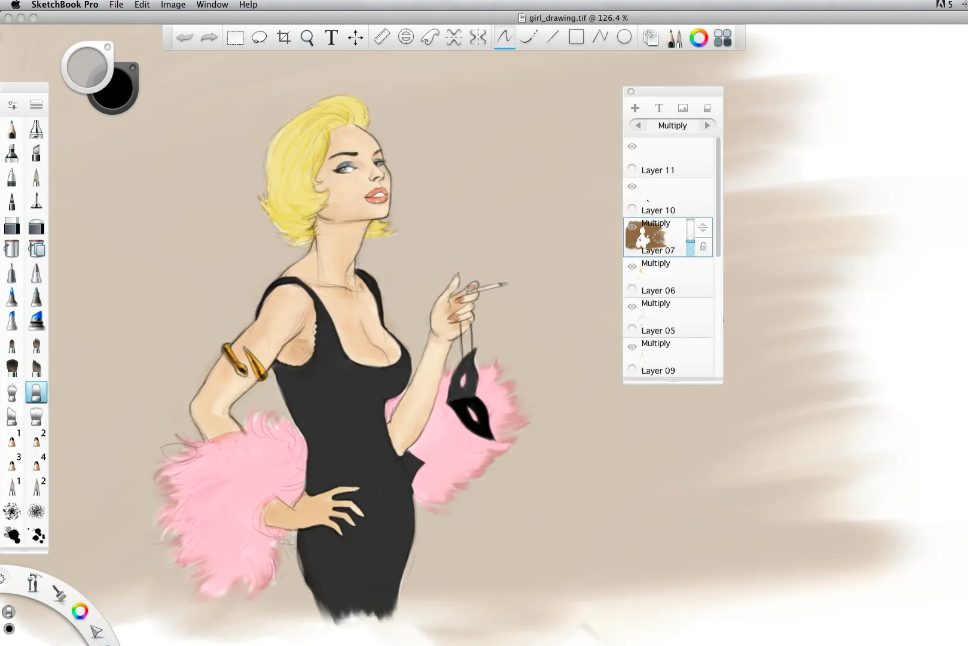Switch to next blend mode with right arrow
Image resolution: width=968 pixels, height=646 pixels.
click(708, 126)
